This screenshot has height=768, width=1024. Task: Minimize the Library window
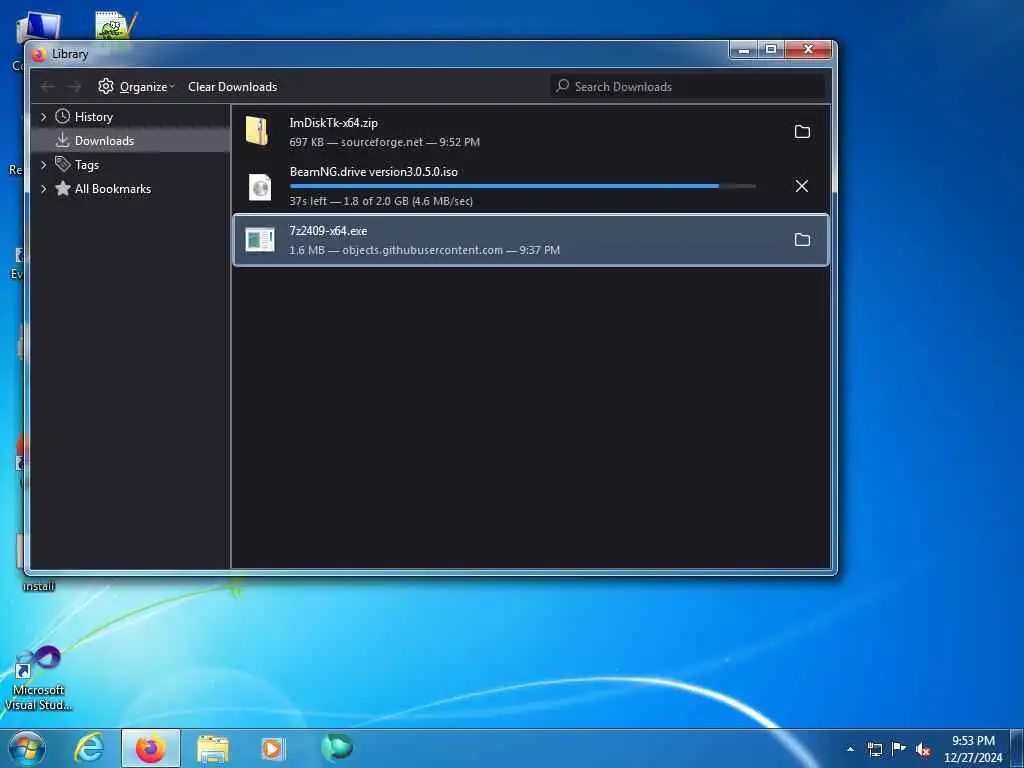point(743,50)
